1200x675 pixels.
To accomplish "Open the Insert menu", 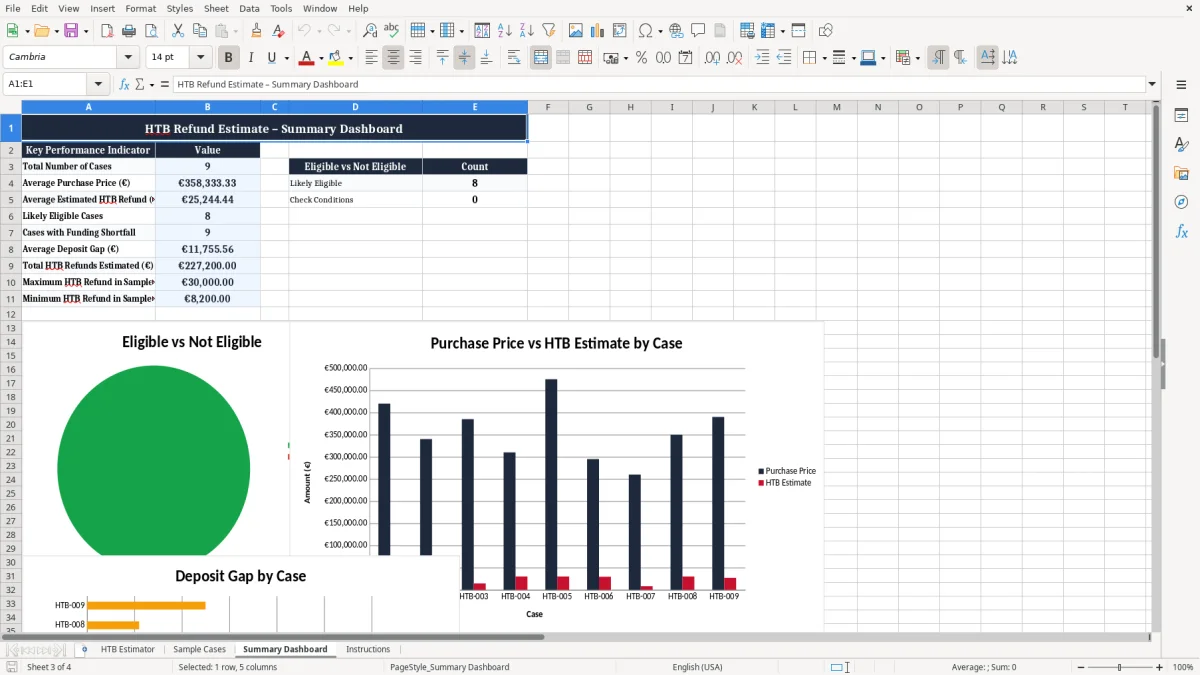I will [x=102, y=8].
